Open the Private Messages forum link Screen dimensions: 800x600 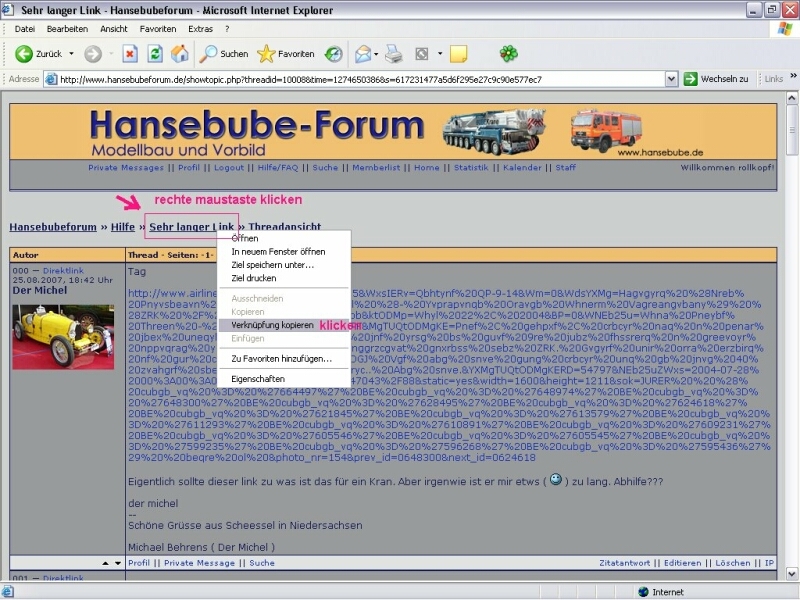(126, 167)
